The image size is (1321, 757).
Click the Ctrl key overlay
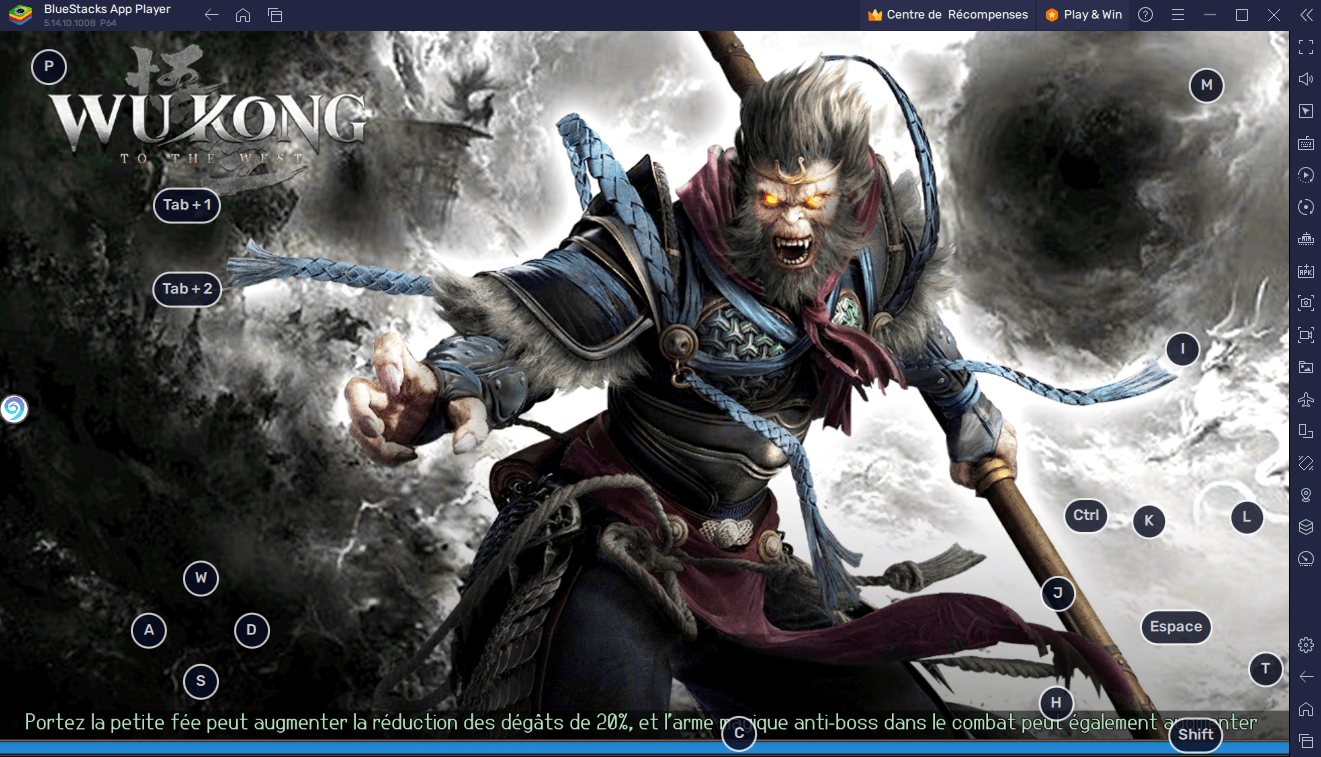1086,516
